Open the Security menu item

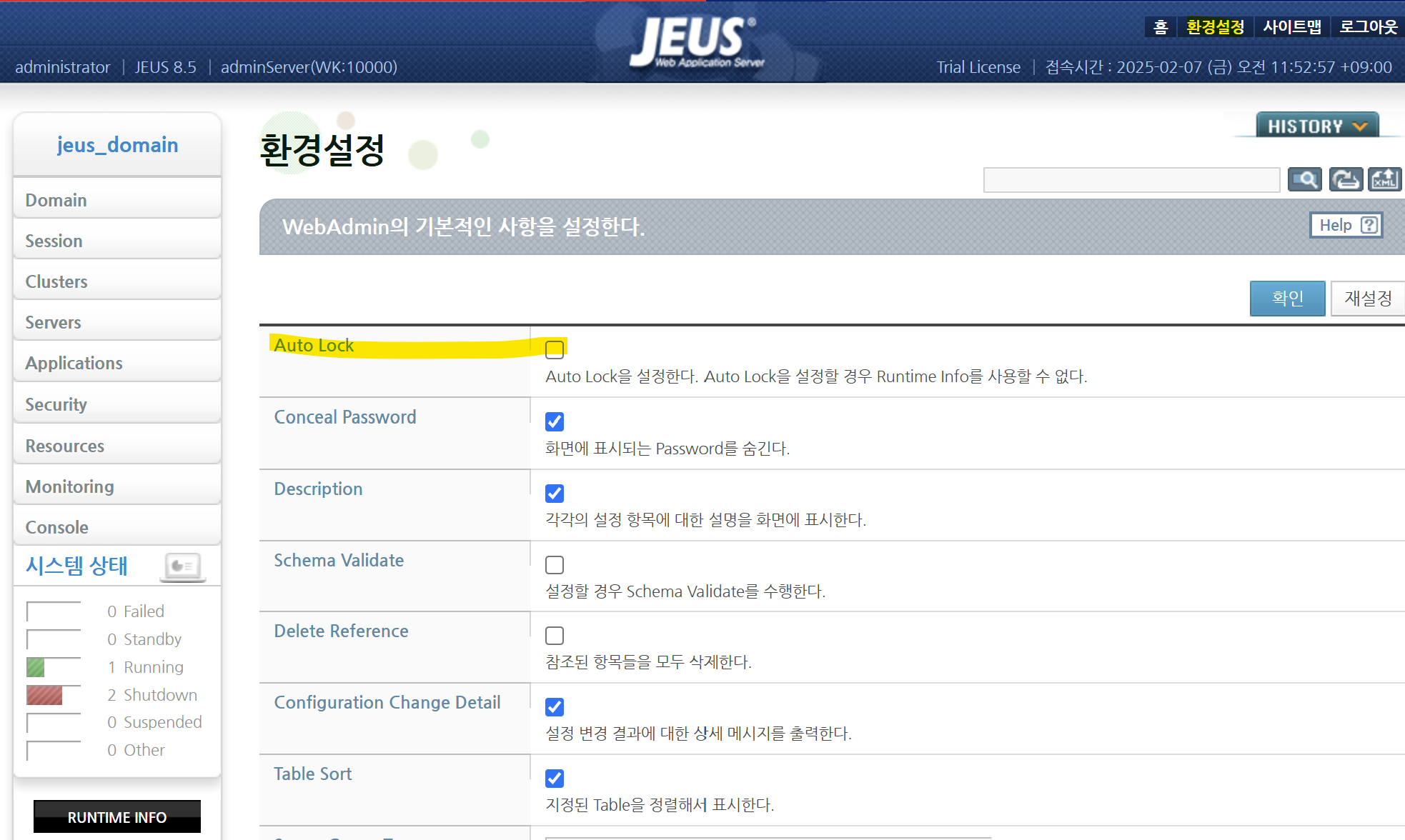click(x=56, y=404)
